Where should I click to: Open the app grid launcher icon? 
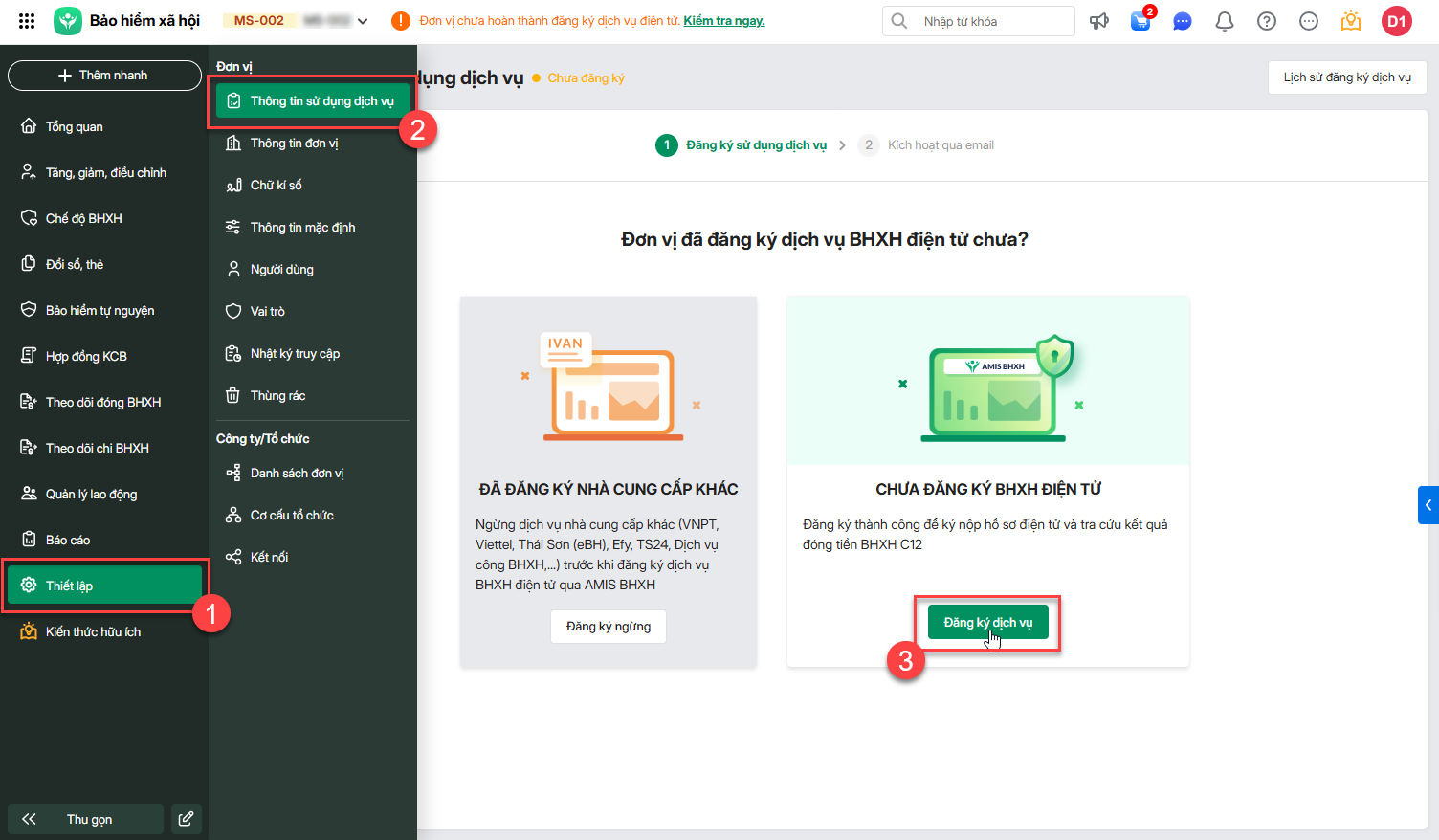[27, 21]
